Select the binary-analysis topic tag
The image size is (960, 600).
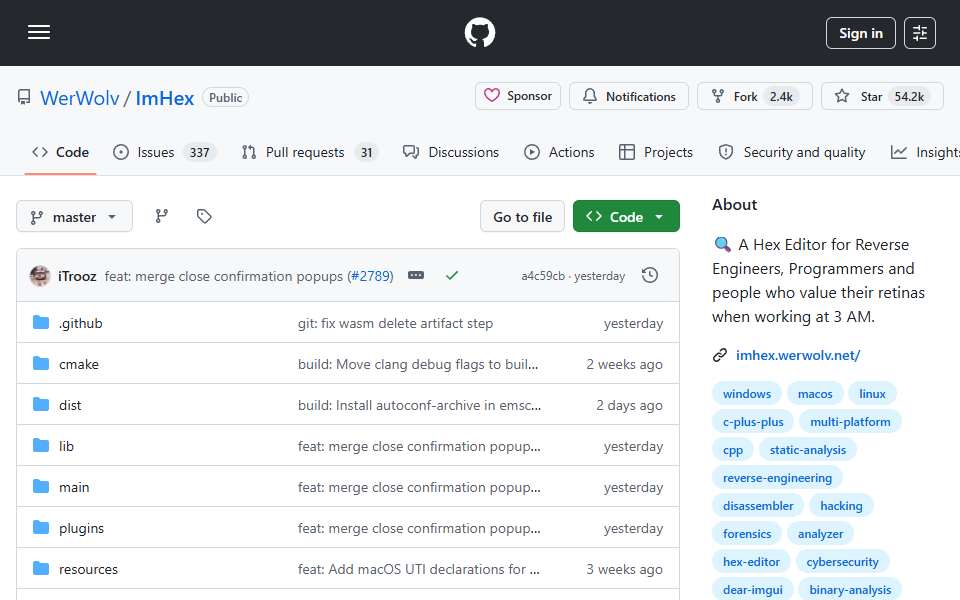(850, 590)
